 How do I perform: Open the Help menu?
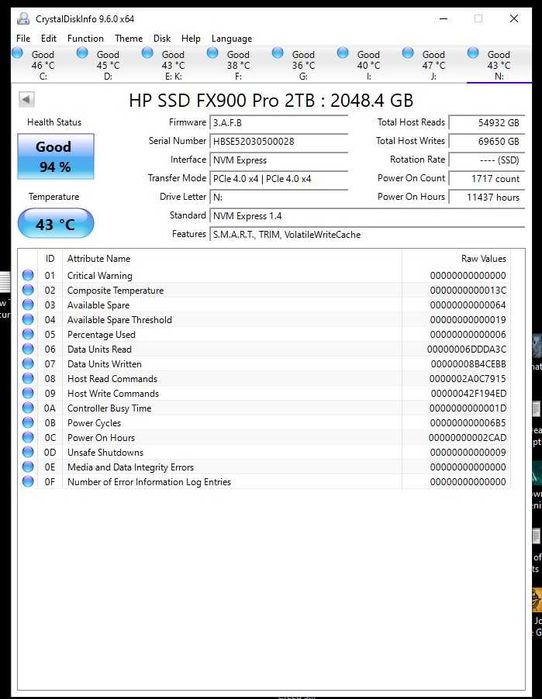[x=191, y=38]
